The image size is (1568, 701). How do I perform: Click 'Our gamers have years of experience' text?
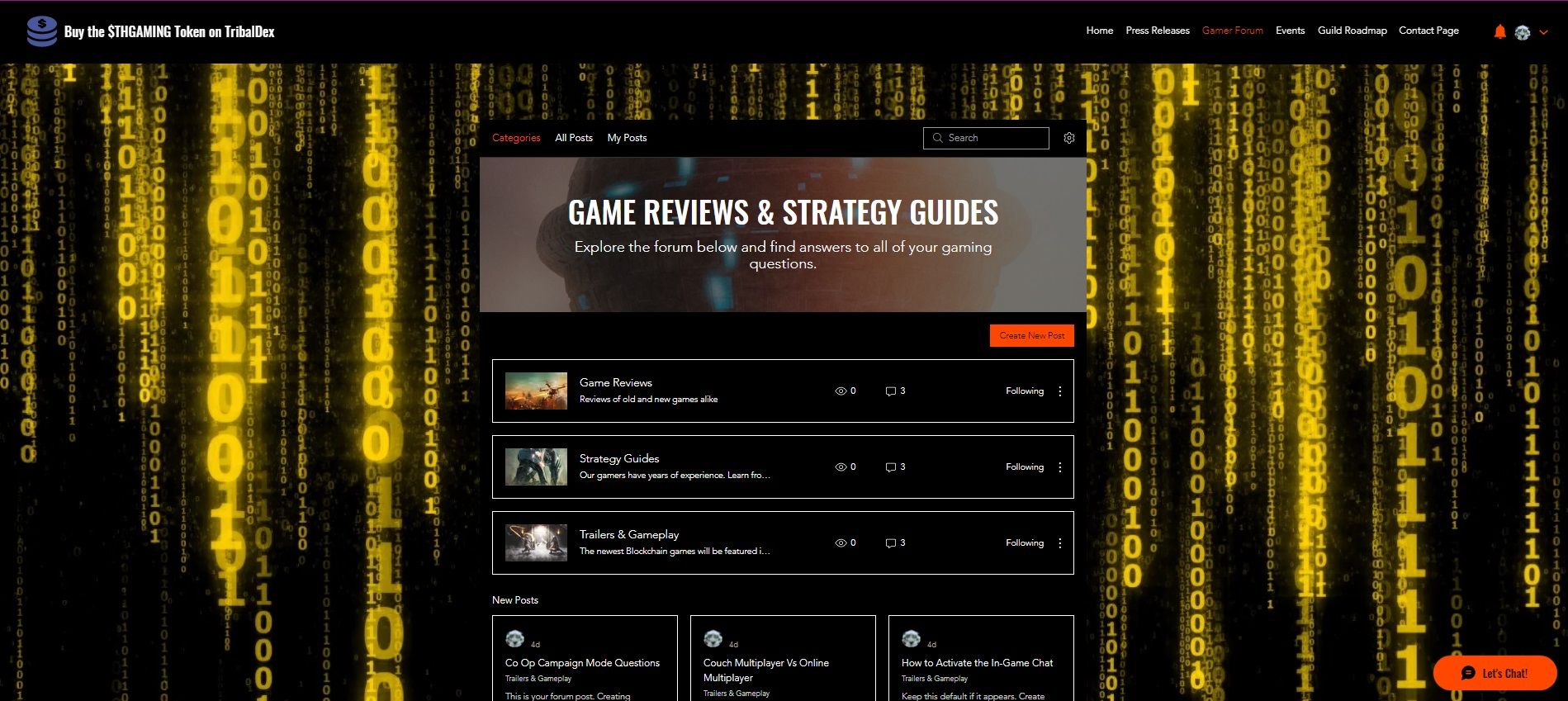(675, 476)
